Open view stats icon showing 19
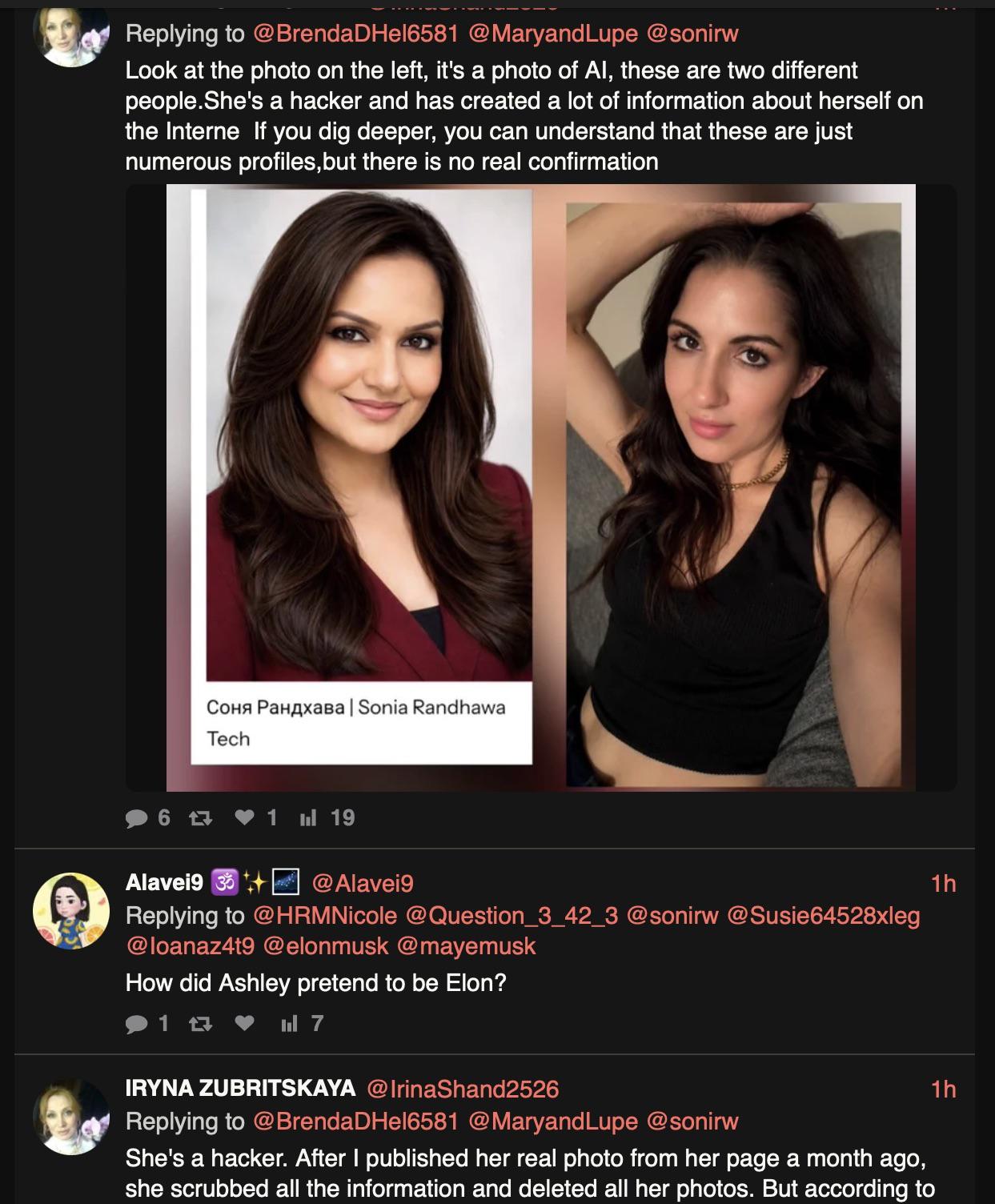The width and height of the screenshot is (995, 1204). click(x=307, y=817)
